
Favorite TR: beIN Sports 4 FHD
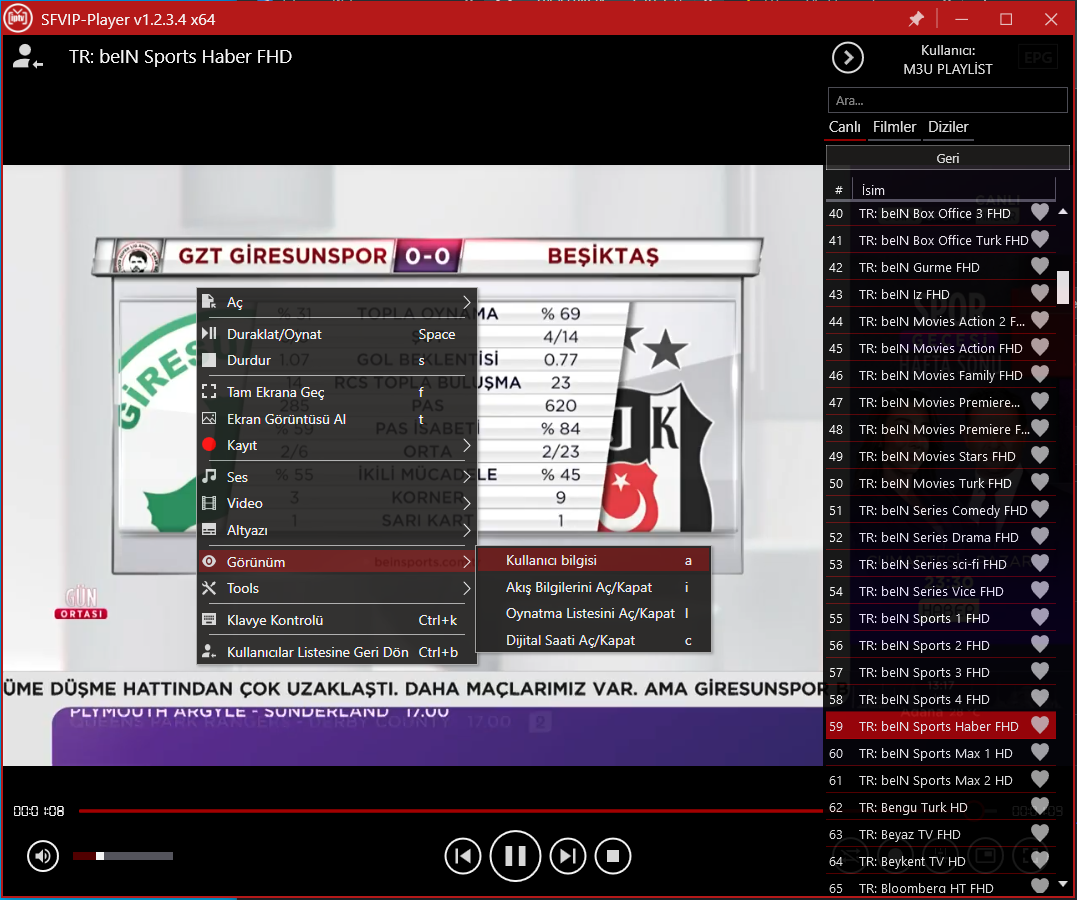(1040, 698)
